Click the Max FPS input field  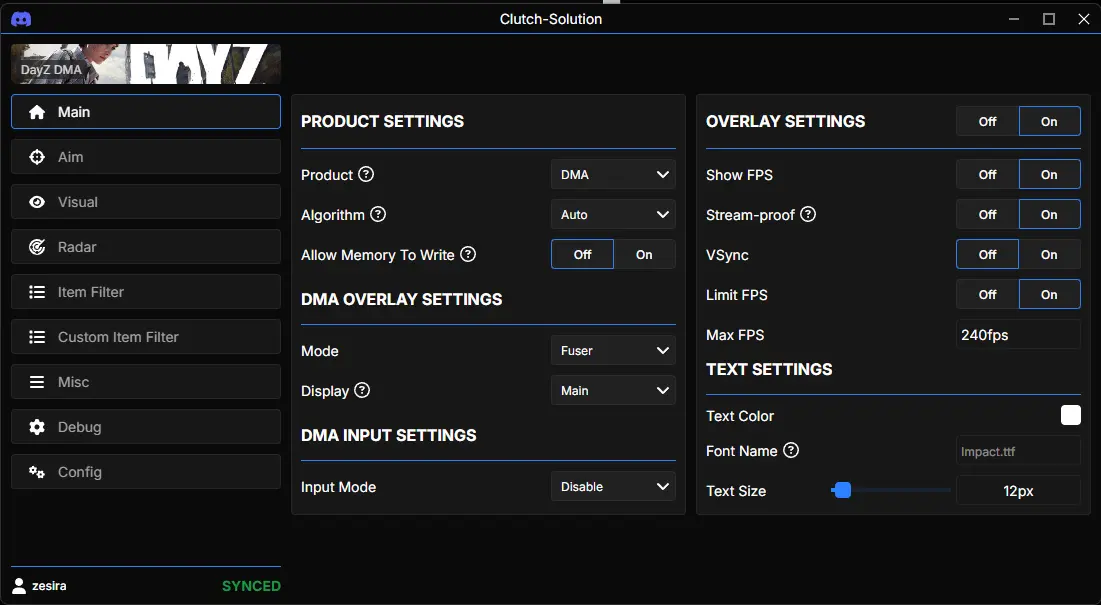(x=1018, y=334)
